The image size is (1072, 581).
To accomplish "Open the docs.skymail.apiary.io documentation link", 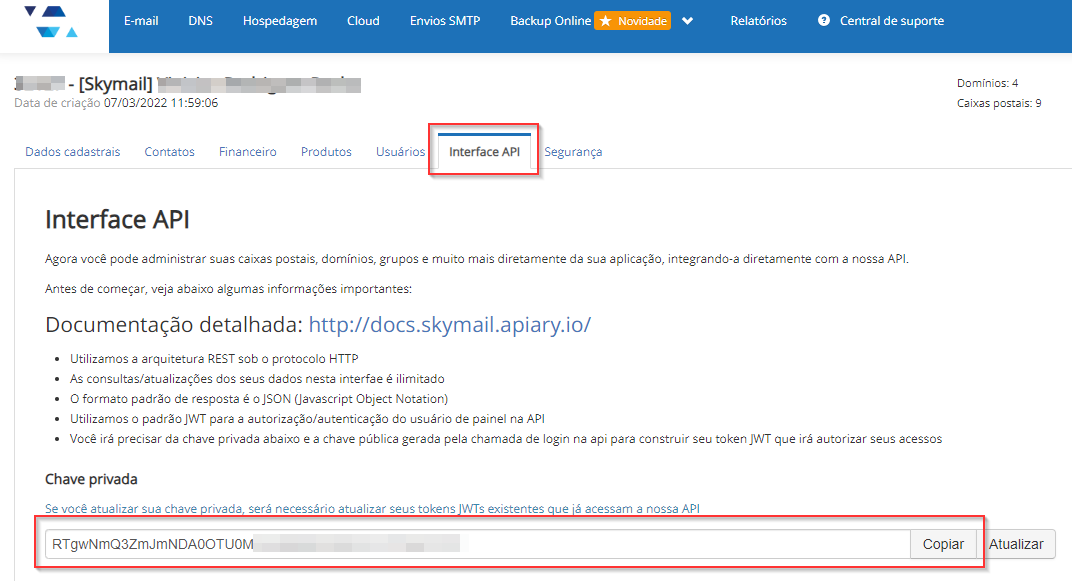I will [x=449, y=325].
